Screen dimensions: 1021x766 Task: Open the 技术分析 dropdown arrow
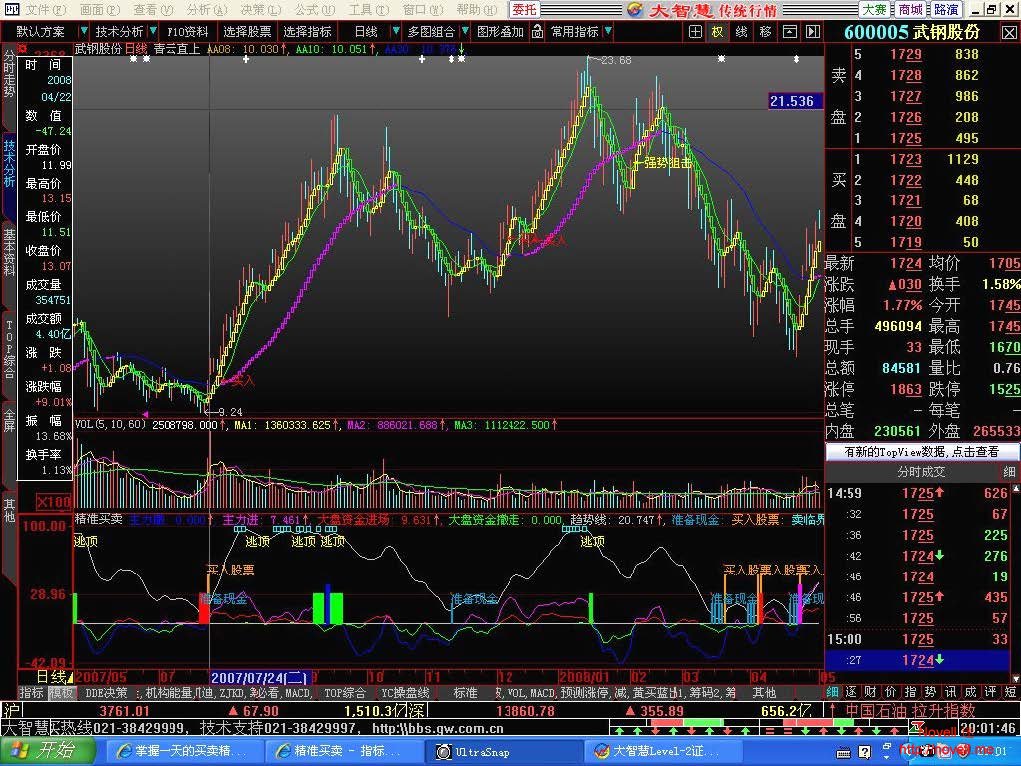coord(153,31)
